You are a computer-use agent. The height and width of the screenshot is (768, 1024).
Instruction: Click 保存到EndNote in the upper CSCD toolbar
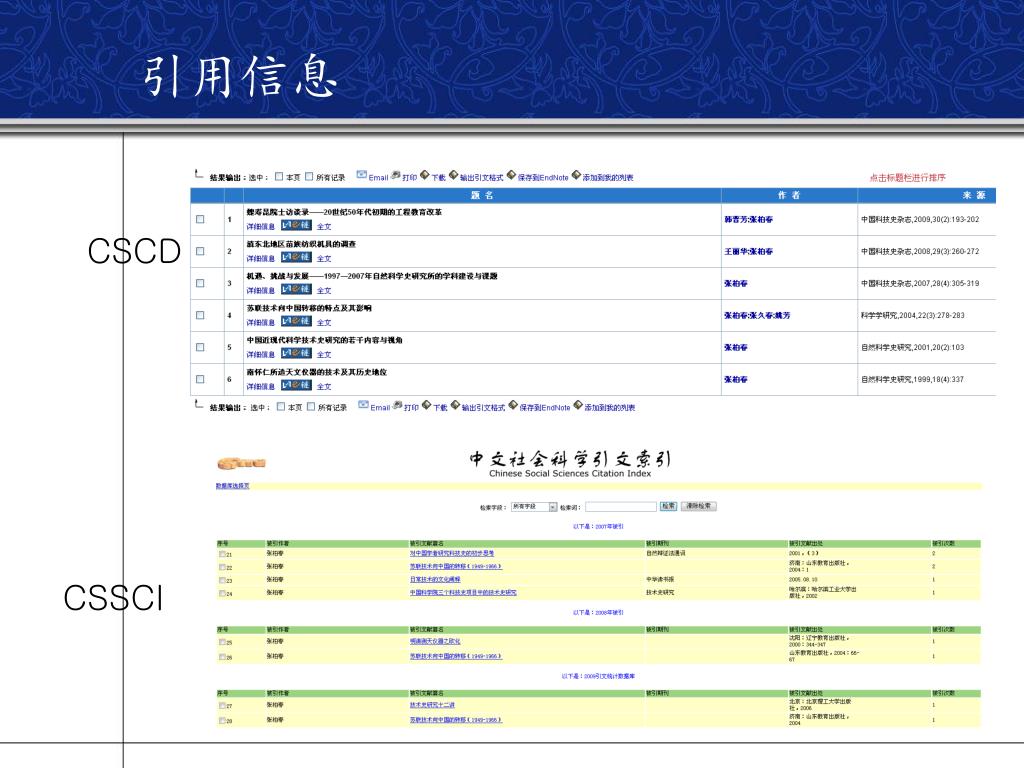(543, 177)
